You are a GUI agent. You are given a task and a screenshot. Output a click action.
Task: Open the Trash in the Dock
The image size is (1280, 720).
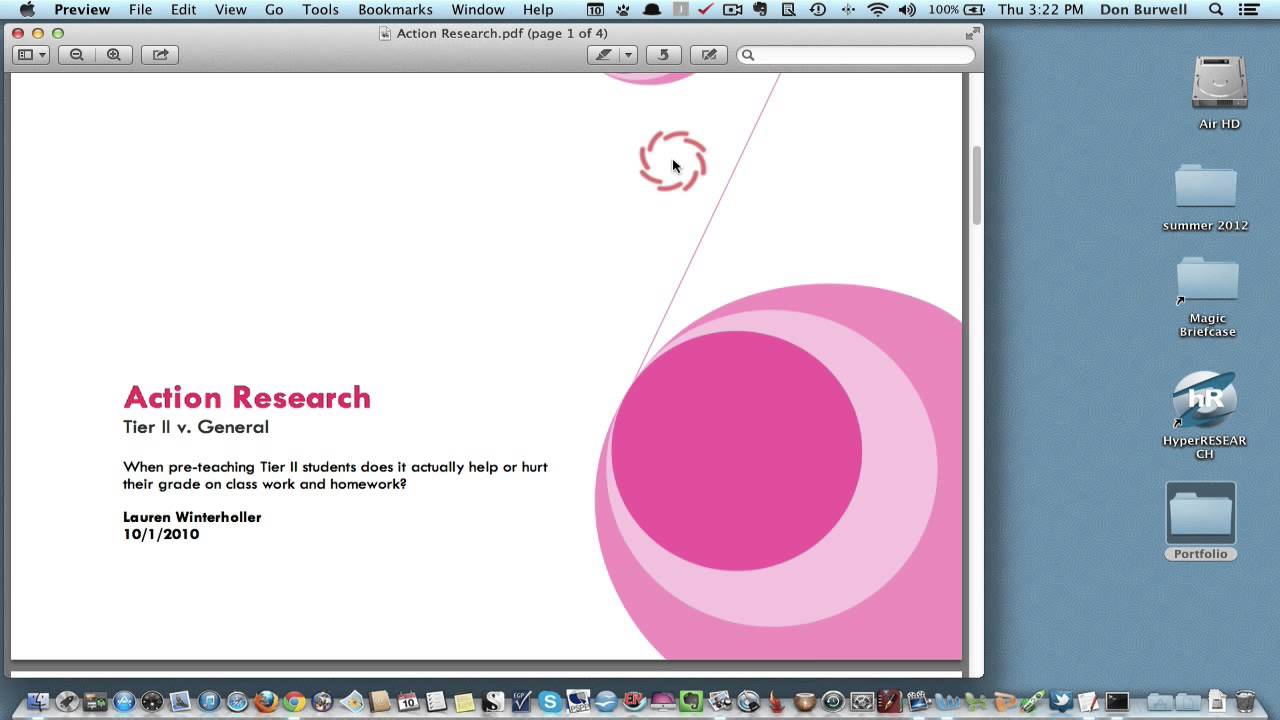click(x=1245, y=702)
